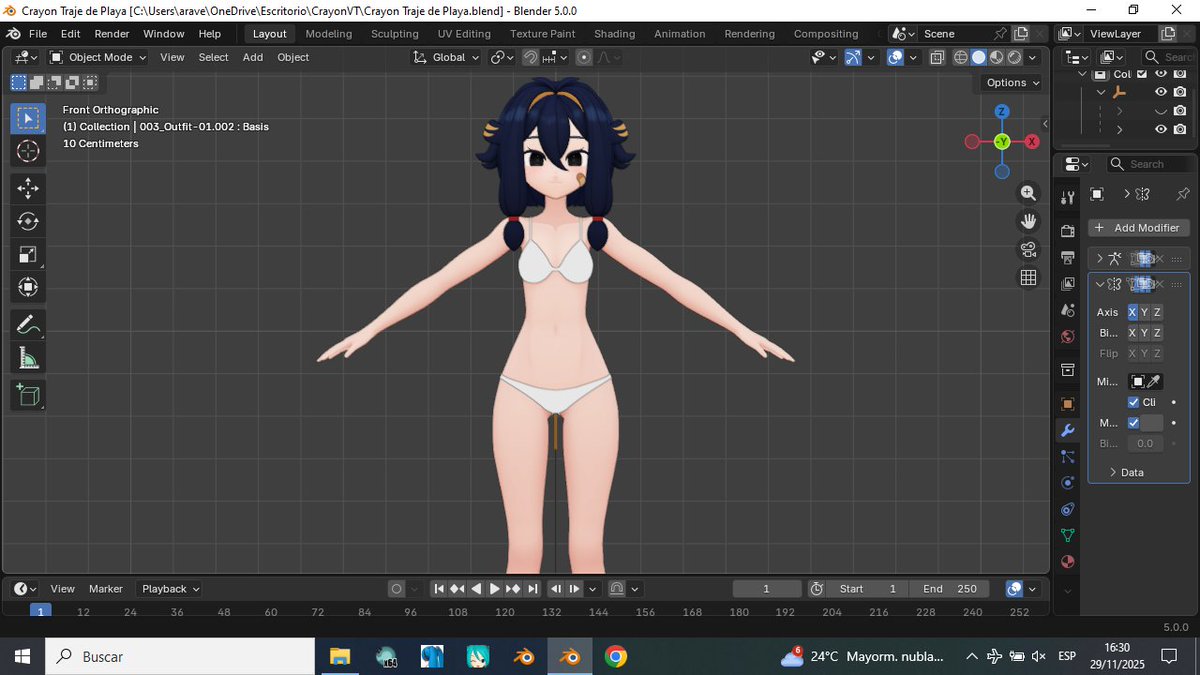The height and width of the screenshot is (675, 1200).
Task: Open the Physics properties tab
Action: [x=1067, y=482]
